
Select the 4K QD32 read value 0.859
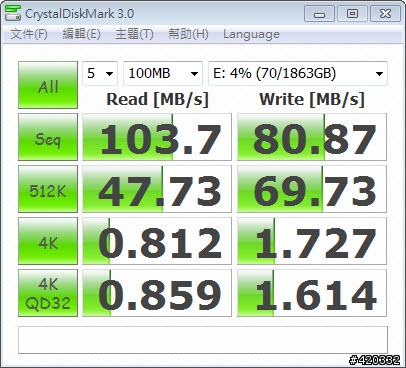click(157, 293)
